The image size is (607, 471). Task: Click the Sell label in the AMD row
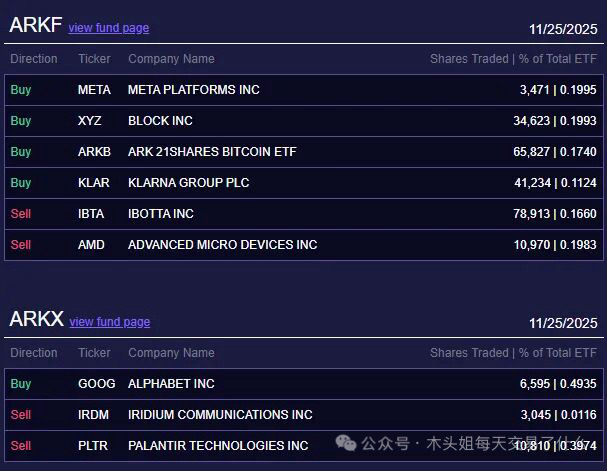[x=20, y=245]
